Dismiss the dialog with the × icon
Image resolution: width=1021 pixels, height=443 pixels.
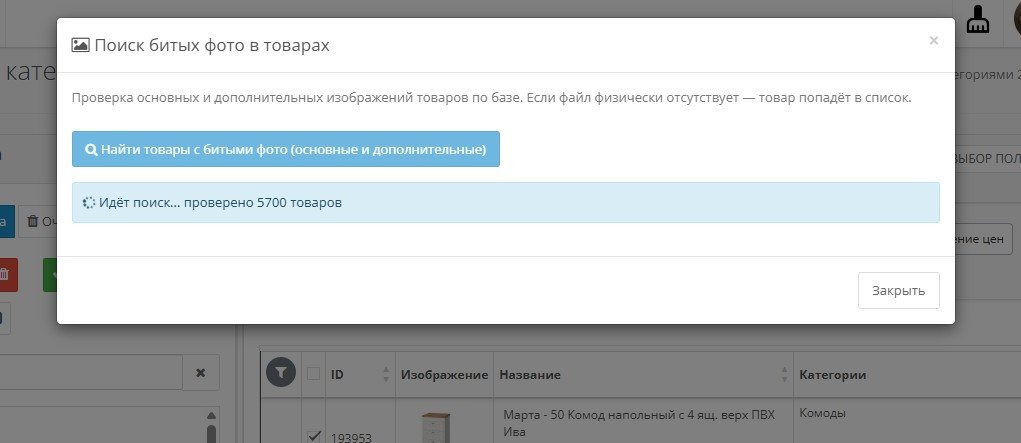click(933, 41)
